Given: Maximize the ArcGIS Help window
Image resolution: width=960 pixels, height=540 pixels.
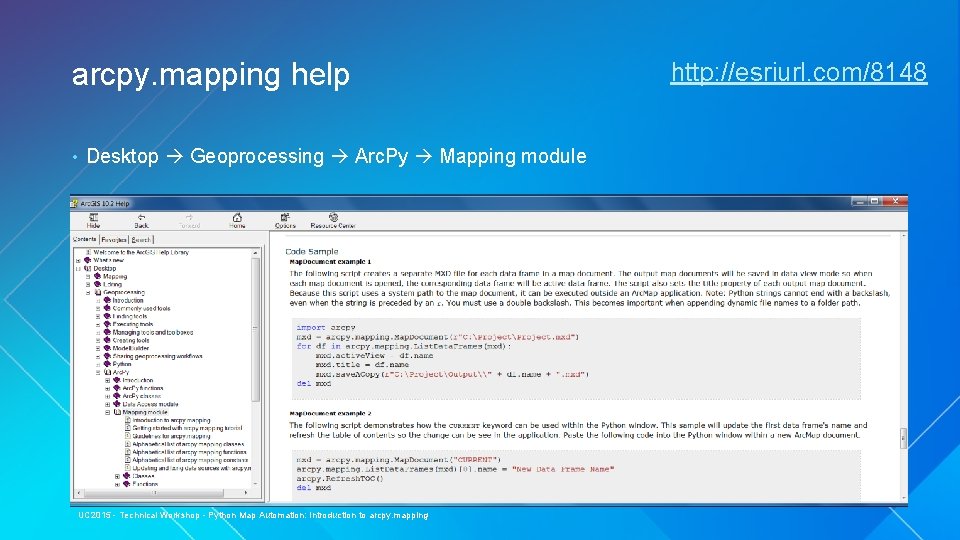Looking at the screenshot, I should (874, 201).
